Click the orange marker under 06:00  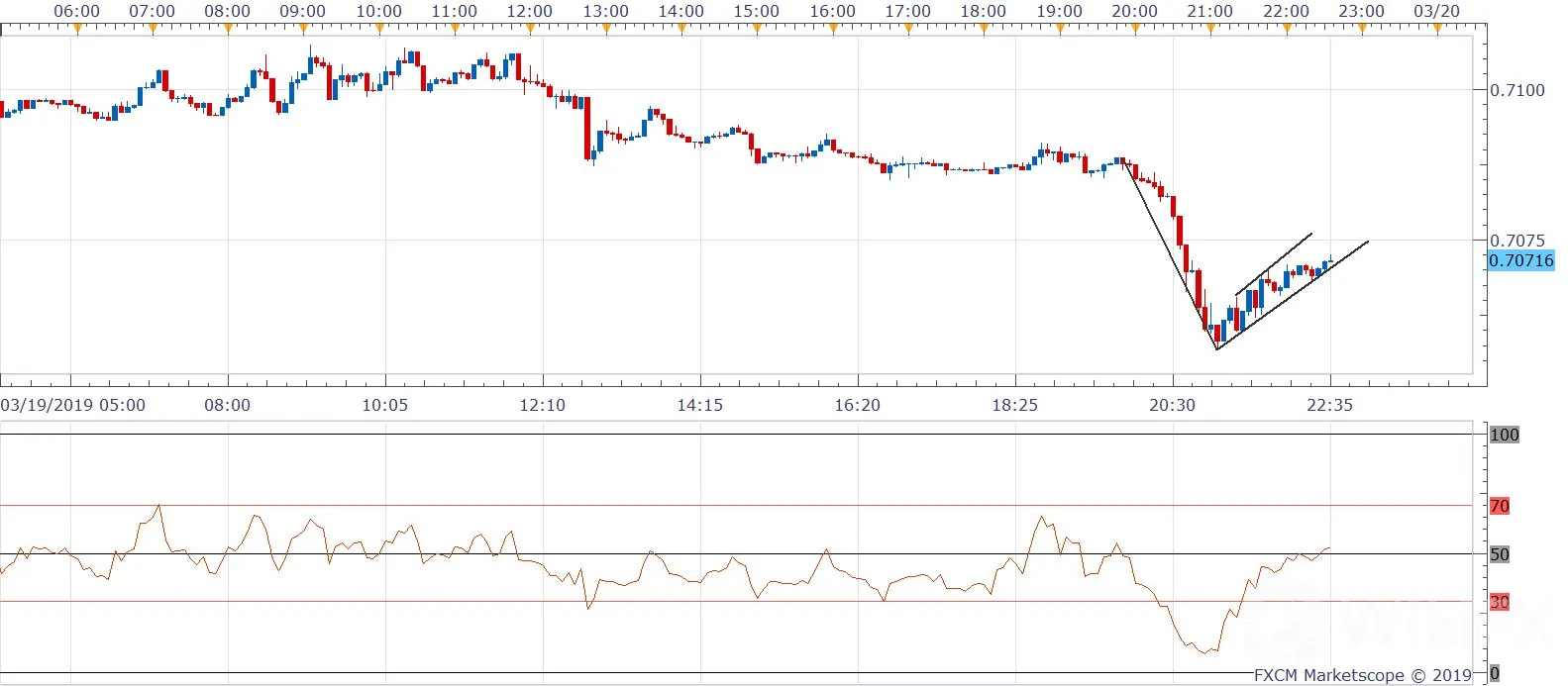(x=77, y=29)
